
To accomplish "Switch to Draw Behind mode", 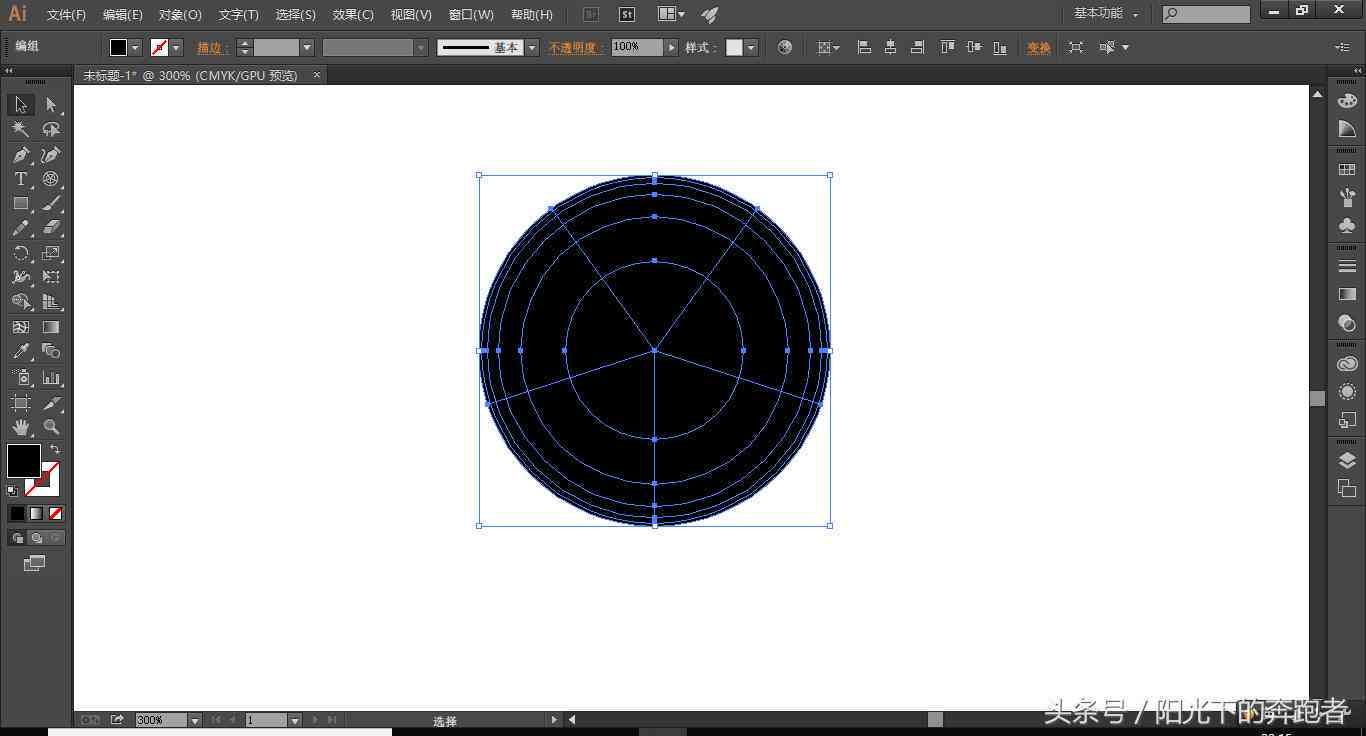I will click(x=36, y=538).
